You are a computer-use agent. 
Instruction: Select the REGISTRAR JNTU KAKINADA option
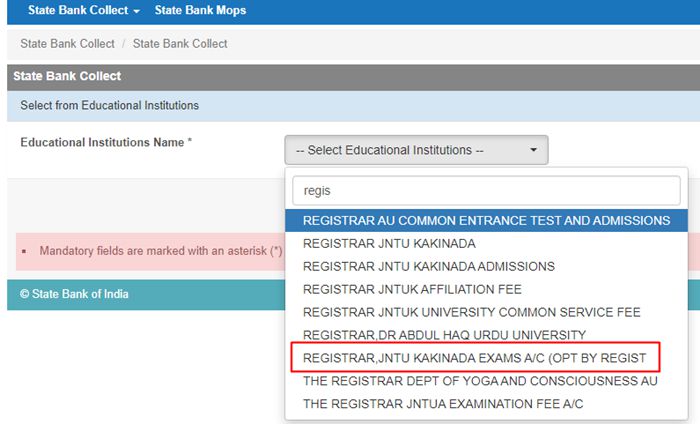[487, 244]
